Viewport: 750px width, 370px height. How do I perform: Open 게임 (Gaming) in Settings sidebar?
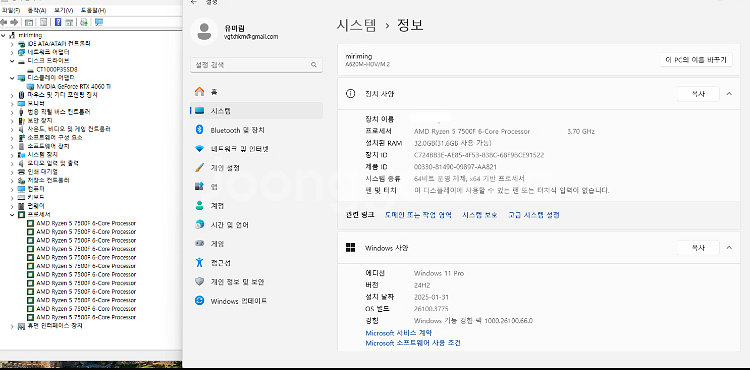(256, 243)
